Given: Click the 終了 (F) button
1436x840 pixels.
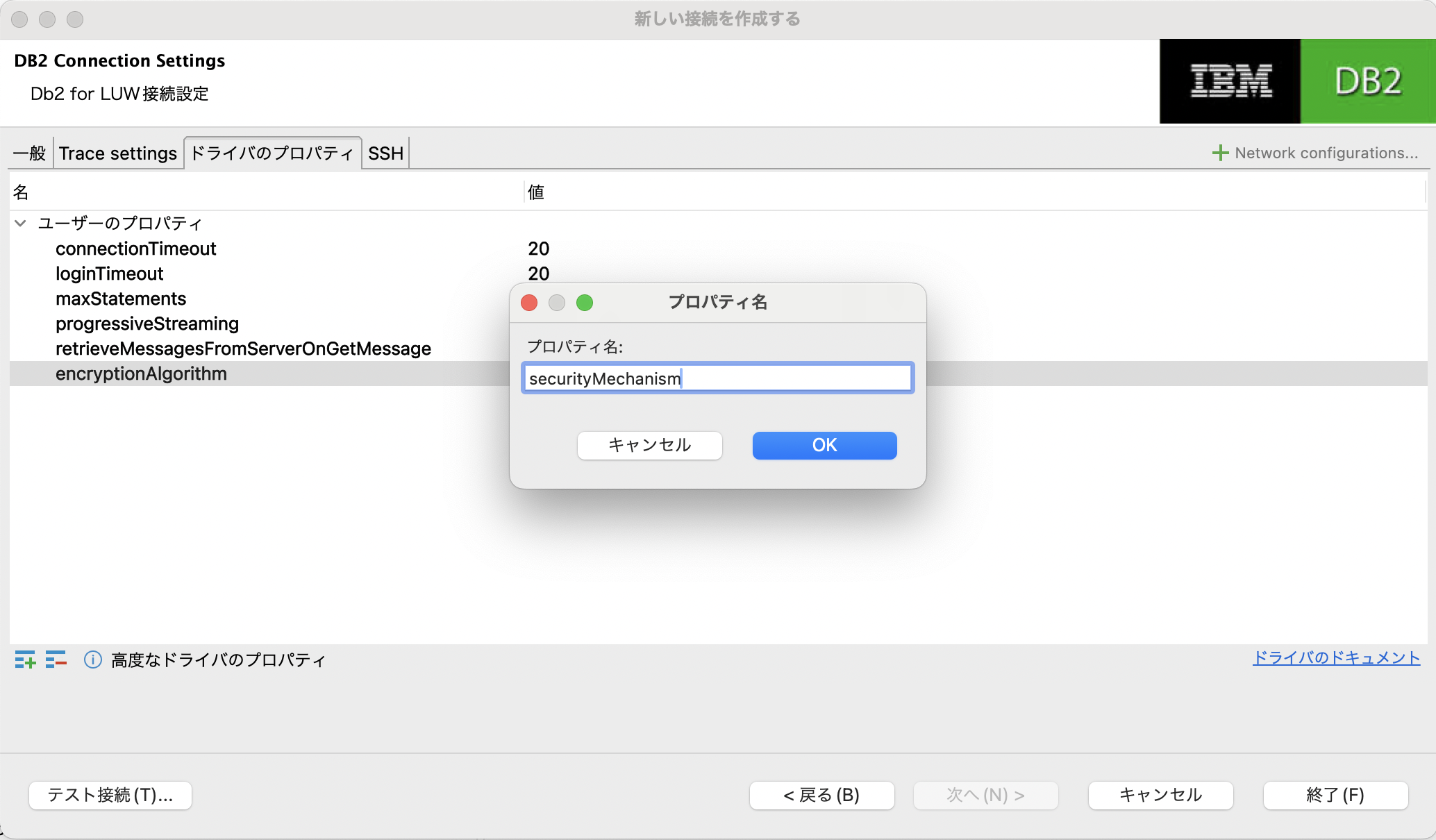Looking at the screenshot, I should coord(1335,796).
